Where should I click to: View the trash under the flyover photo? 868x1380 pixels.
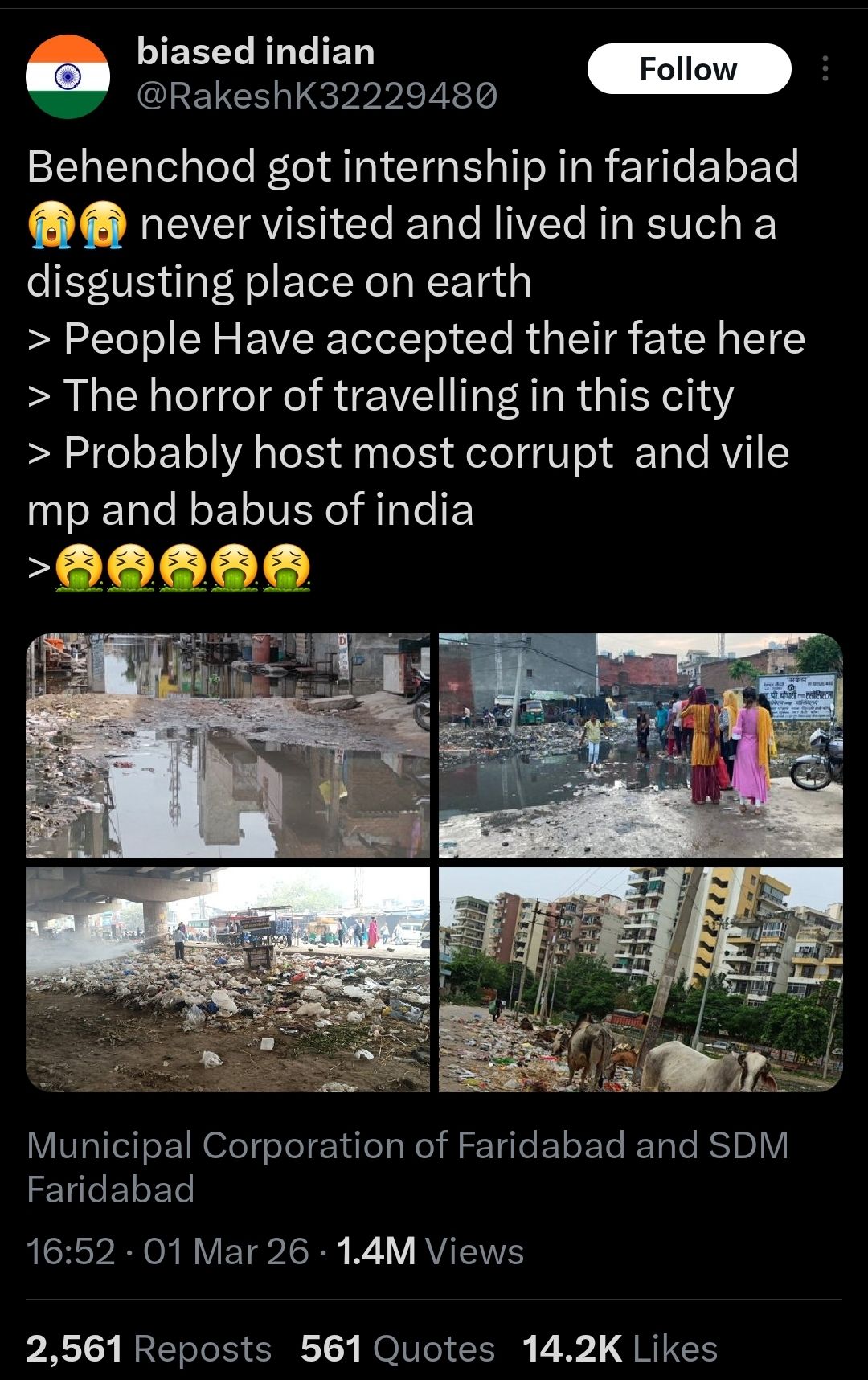(x=227, y=979)
